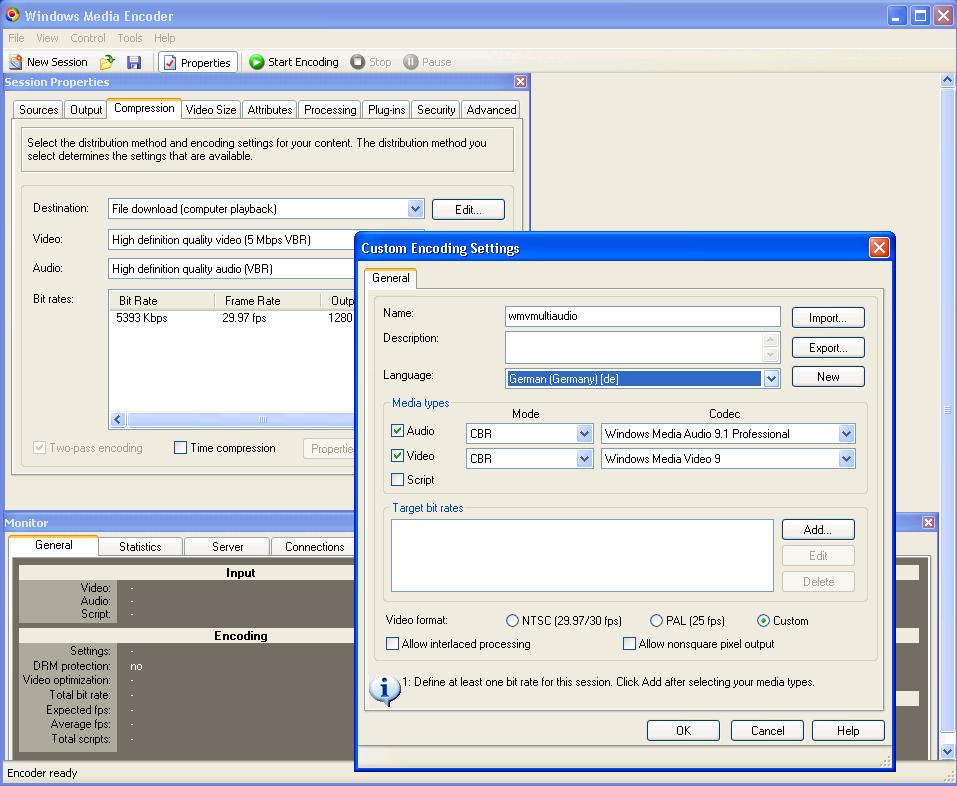Screen dimensions: 957x786
Task: Open the Help menu
Action: 165,38
